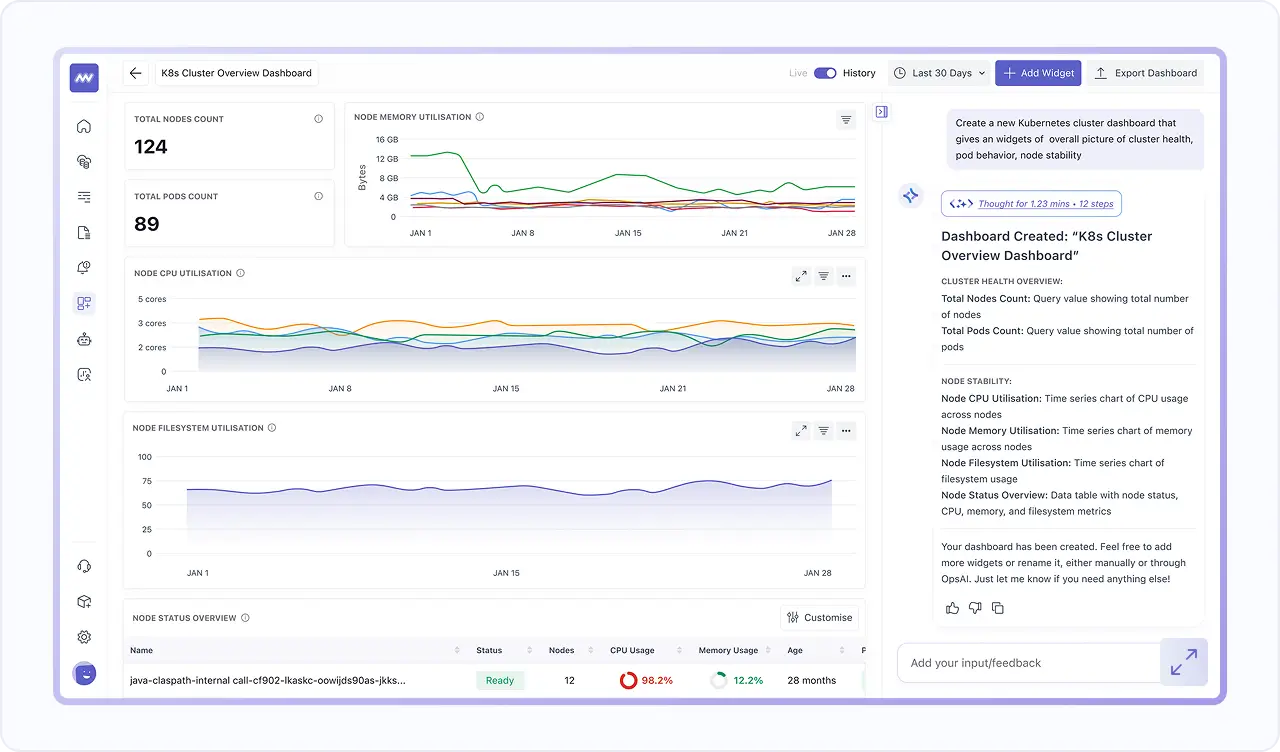
Task: Click the Add Widget button
Action: [x=1038, y=73]
